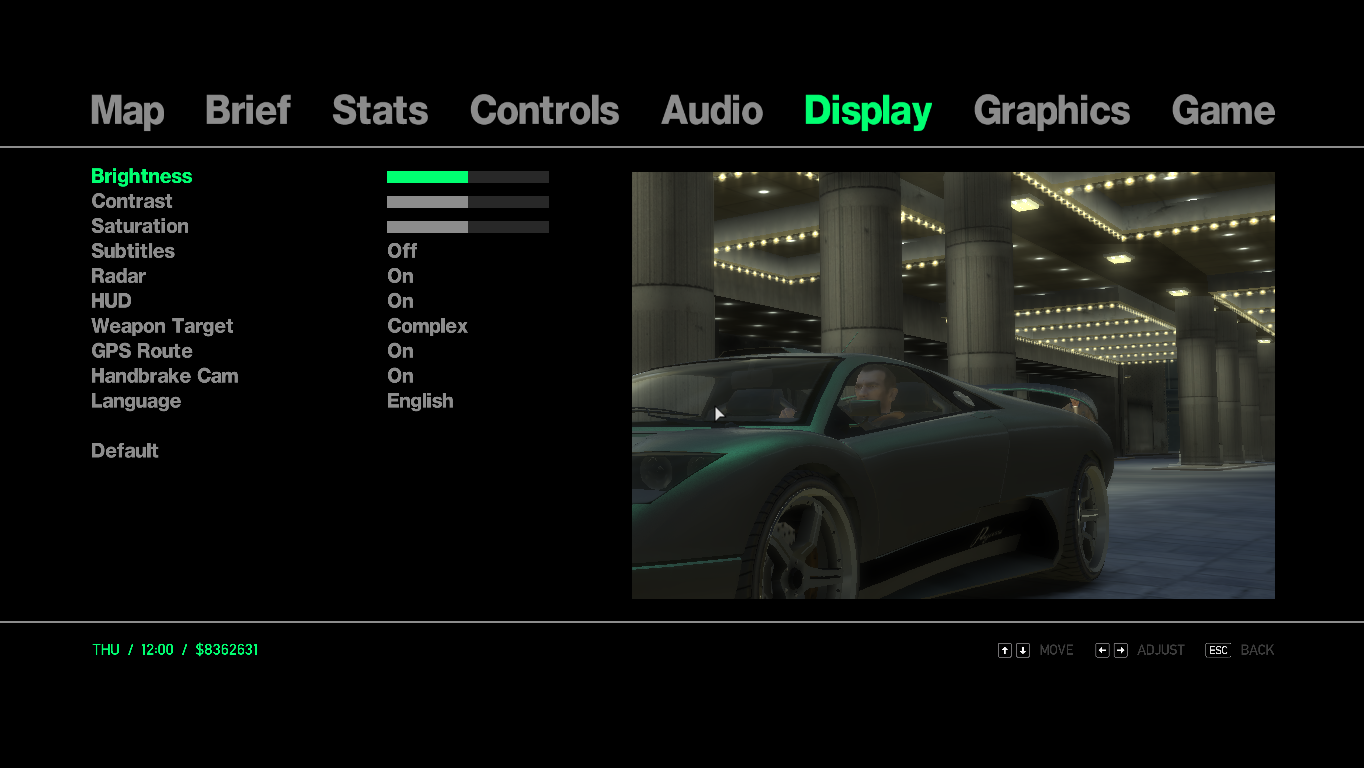Click the Default reset option
The width and height of the screenshot is (1364, 768).
click(x=125, y=451)
